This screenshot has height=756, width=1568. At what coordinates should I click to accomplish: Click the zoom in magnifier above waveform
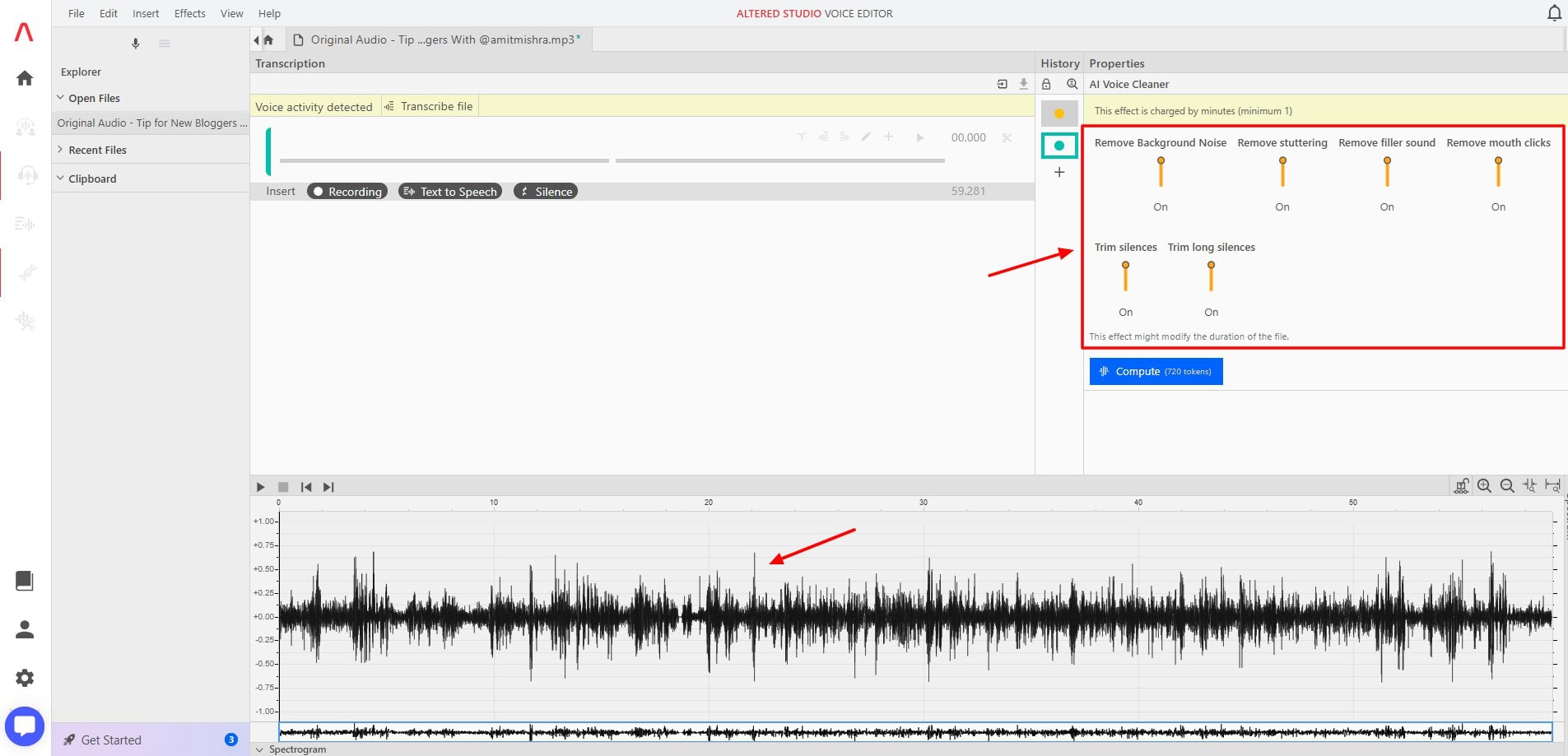click(x=1484, y=486)
